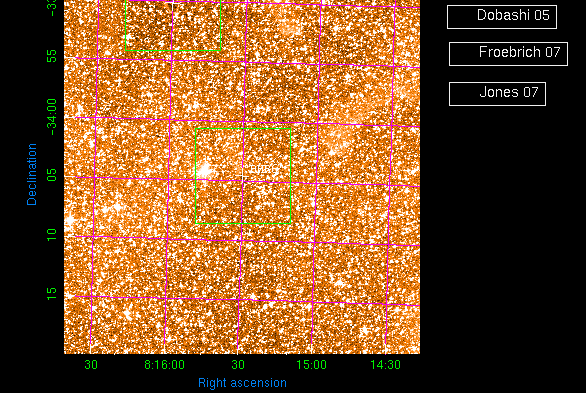This screenshot has height=393, width=586.
Task: Click the diffuse bright nebula near the 15:00 gridline
Action: tap(338, 140)
